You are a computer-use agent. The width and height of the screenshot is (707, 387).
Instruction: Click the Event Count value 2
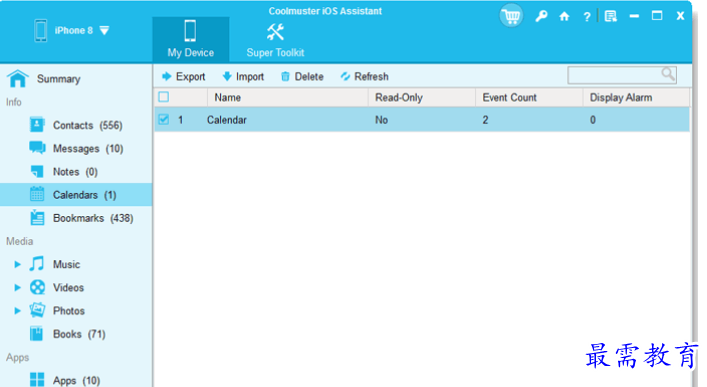485,120
